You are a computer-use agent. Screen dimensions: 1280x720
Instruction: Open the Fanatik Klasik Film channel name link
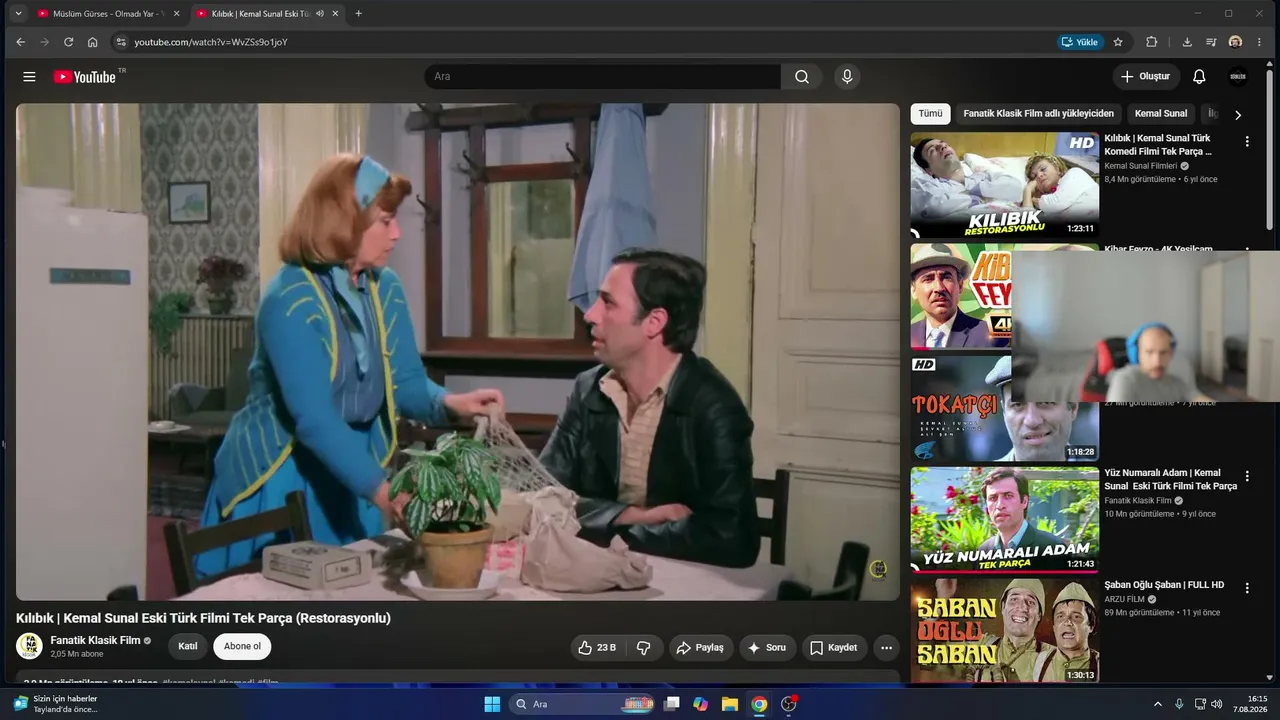tap(96, 640)
